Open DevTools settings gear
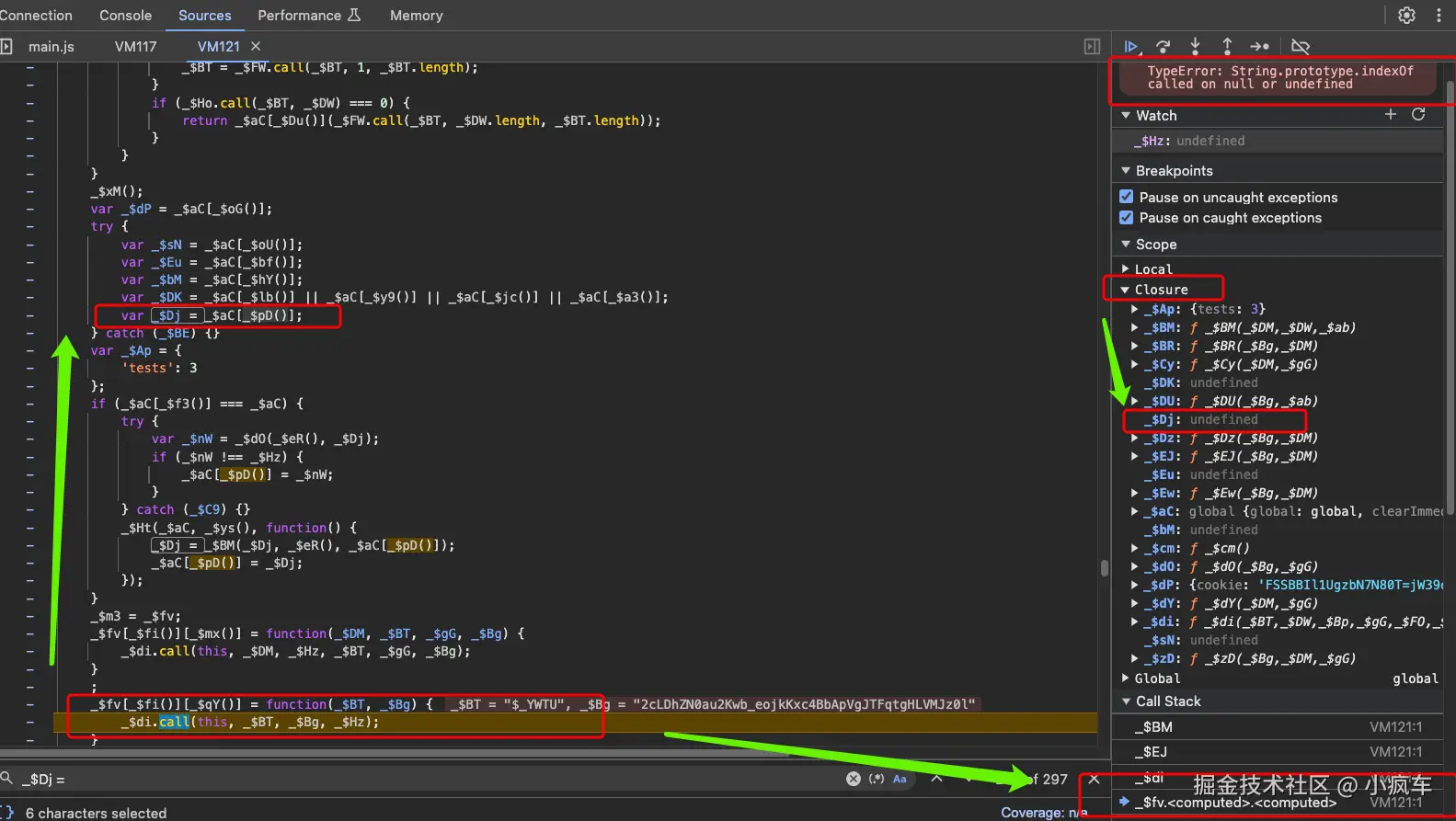Screen dimensions: 1456x821 pyautogui.click(x=1406, y=16)
